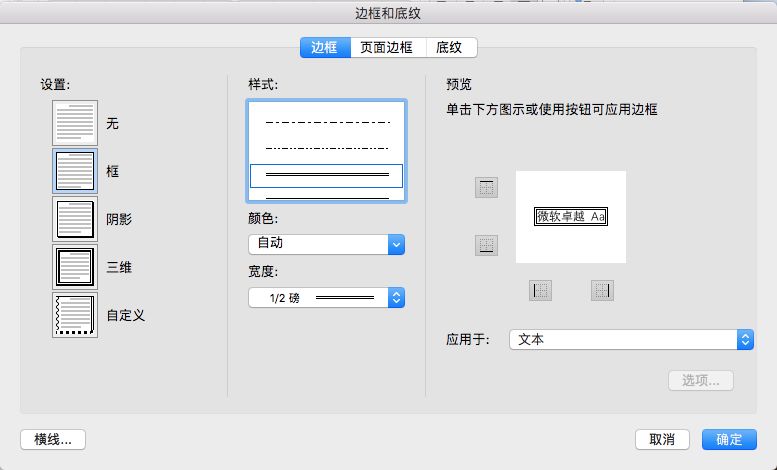
Task: Click the 自定义 label text
Action: click(125, 315)
